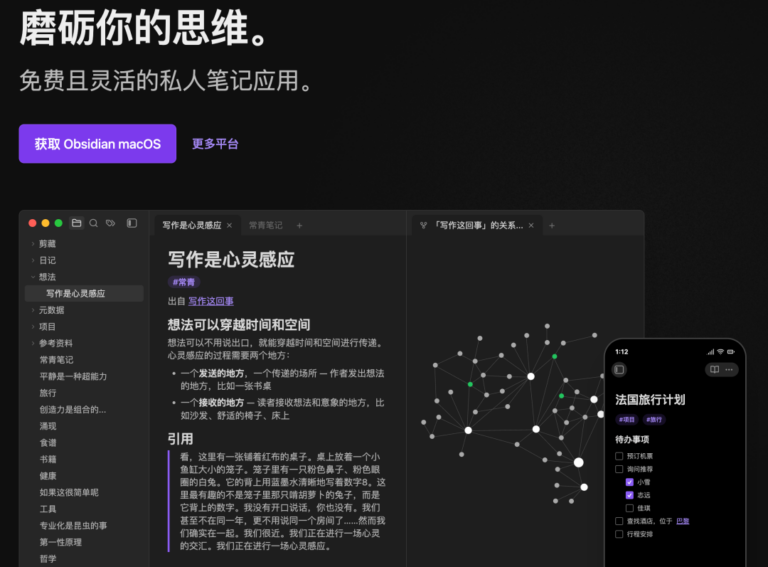The height and width of the screenshot is (567, 768).
Task: Tap the phone reading view book icon
Action: point(715,369)
